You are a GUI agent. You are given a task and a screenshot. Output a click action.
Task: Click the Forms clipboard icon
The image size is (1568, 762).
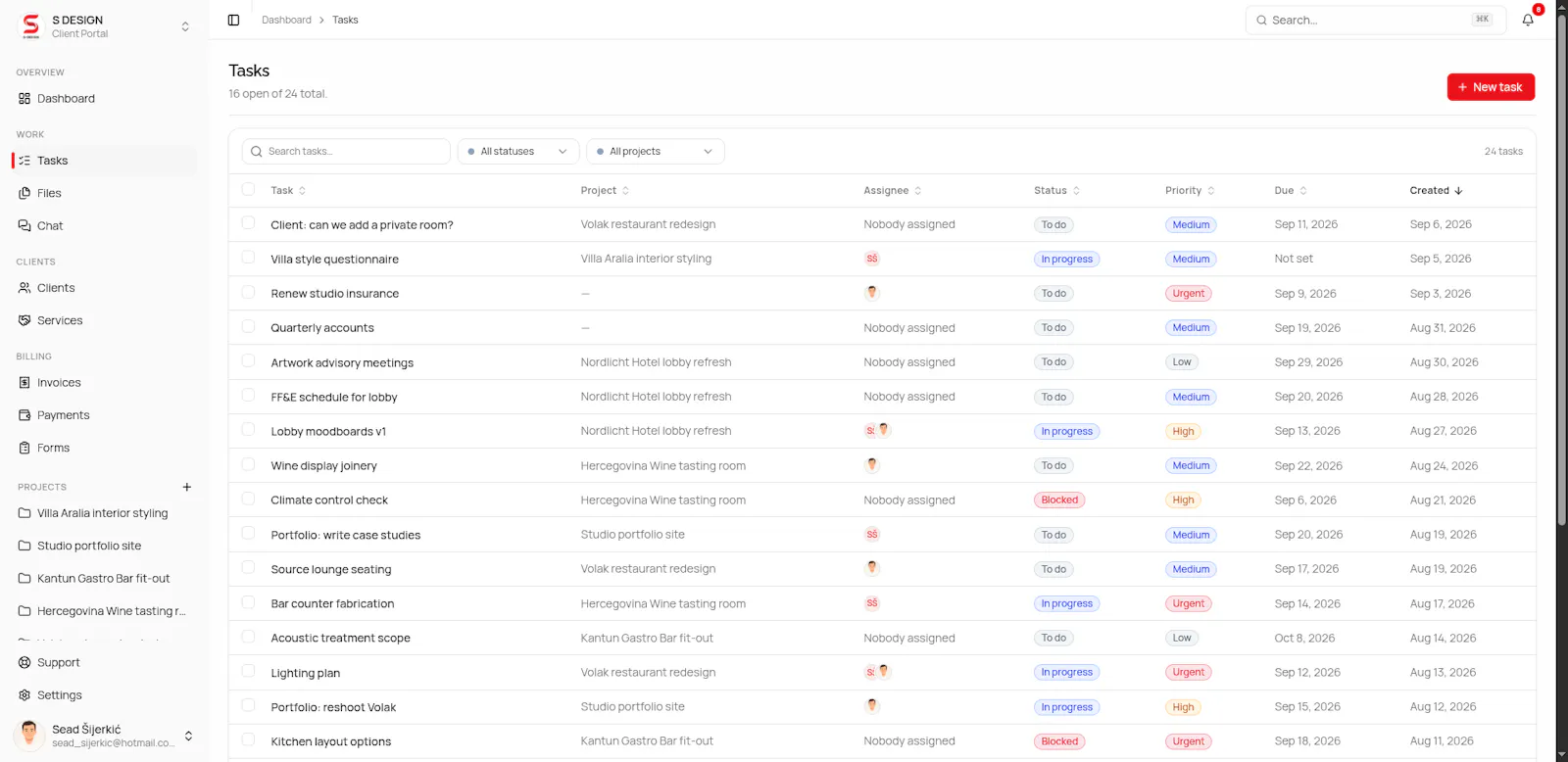tap(24, 448)
